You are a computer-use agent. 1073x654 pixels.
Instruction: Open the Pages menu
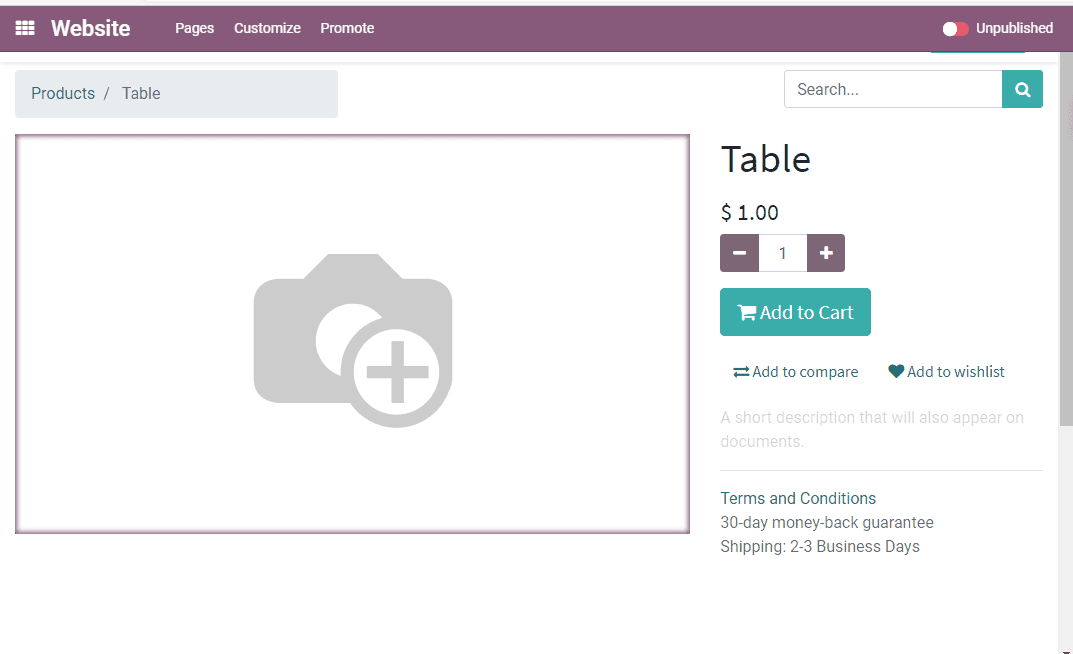pos(194,28)
